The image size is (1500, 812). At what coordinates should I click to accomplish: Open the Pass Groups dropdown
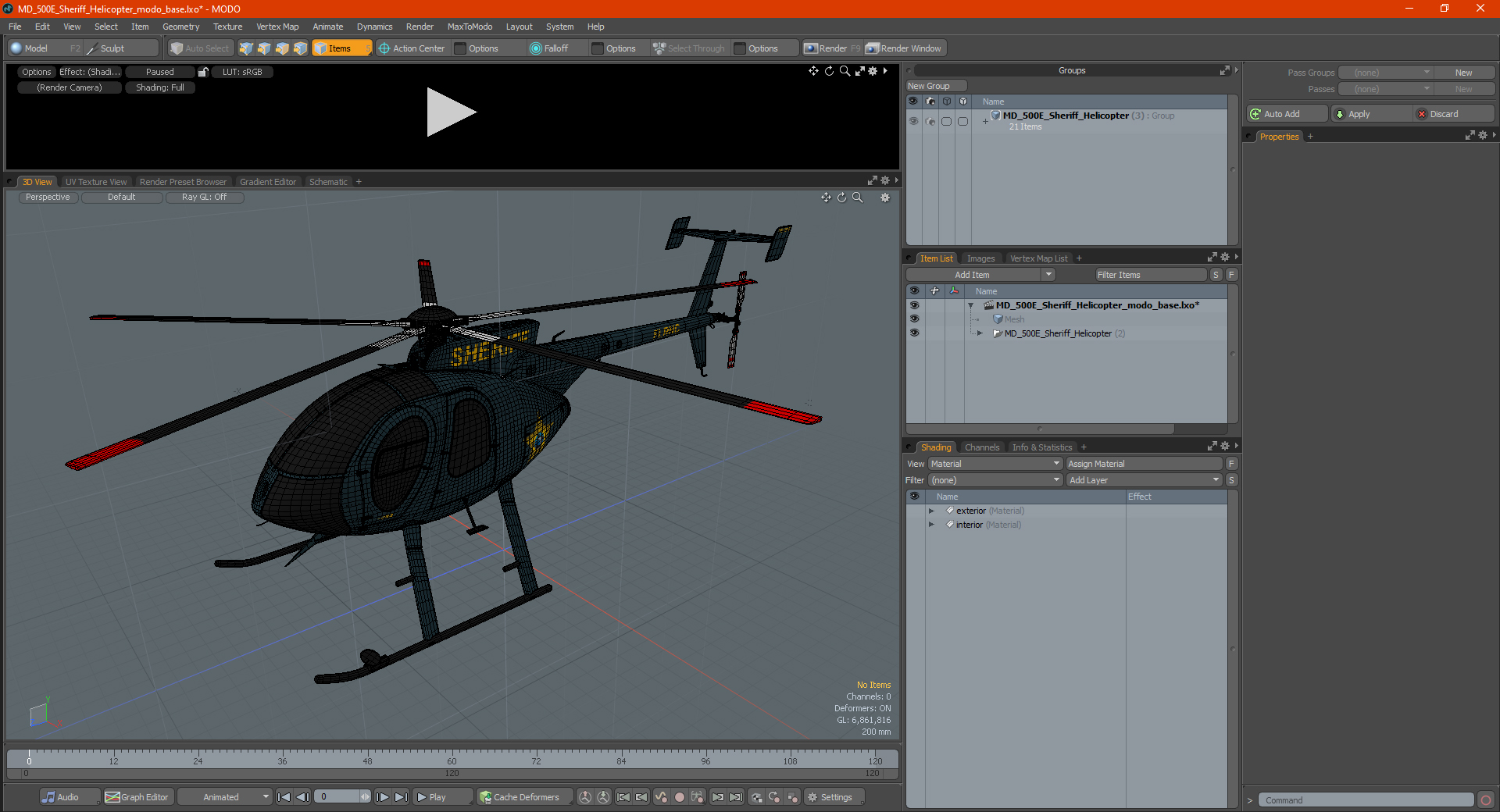[x=1386, y=73]
